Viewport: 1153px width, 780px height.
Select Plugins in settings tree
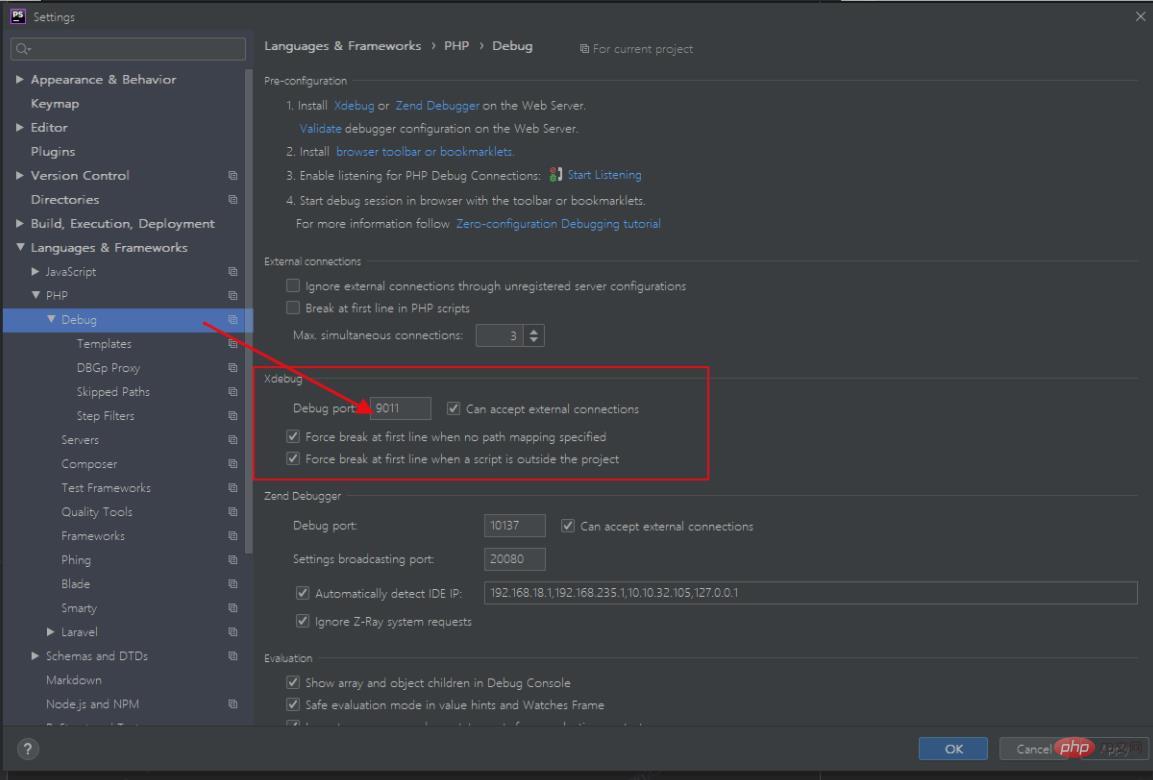(53, 151)
